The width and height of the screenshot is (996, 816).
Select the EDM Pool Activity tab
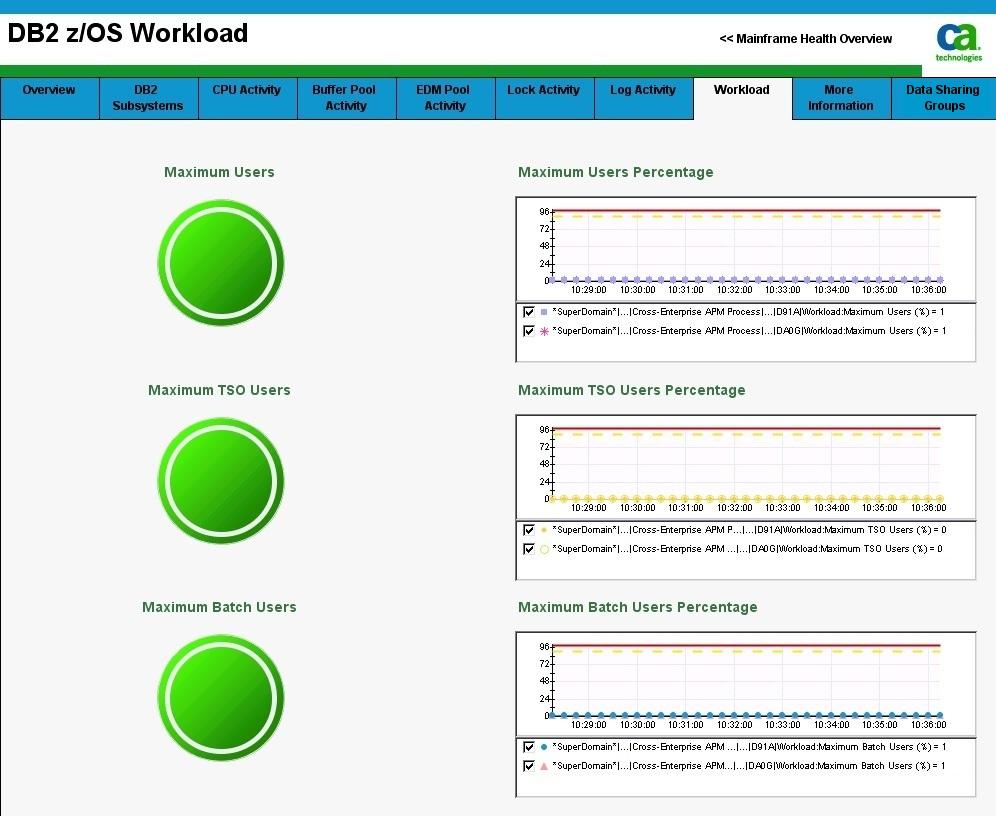click(x=446, y=98)
